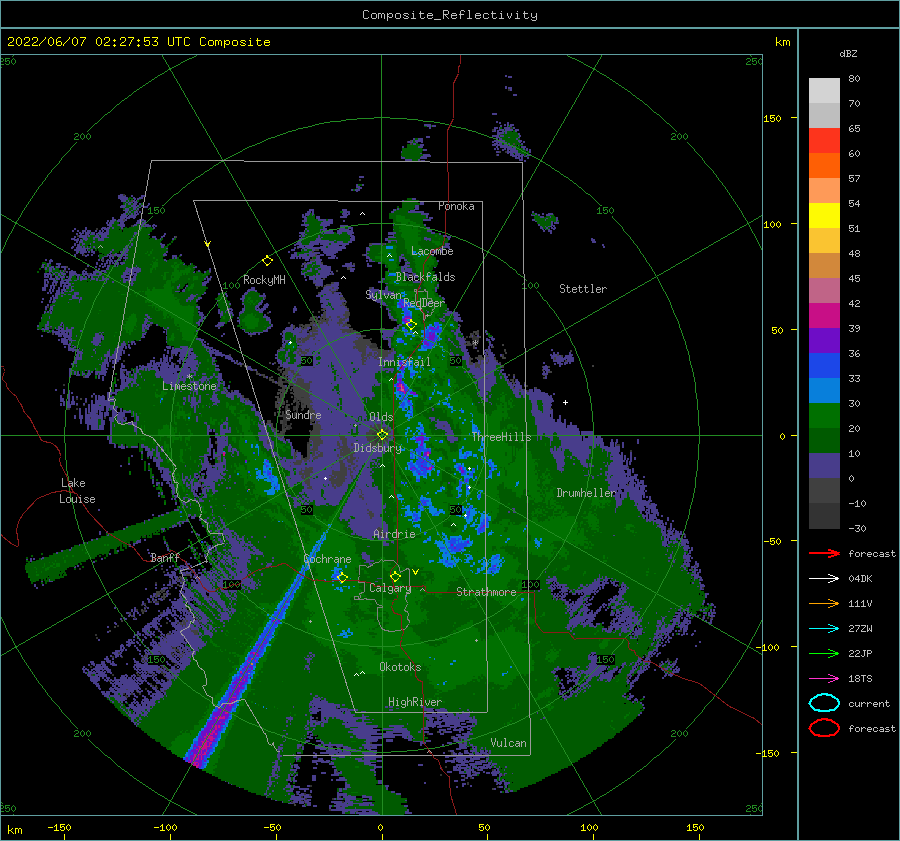Select the RockyMH label
The height and width of the screenshot is (841, 900).
click(264, 280)
